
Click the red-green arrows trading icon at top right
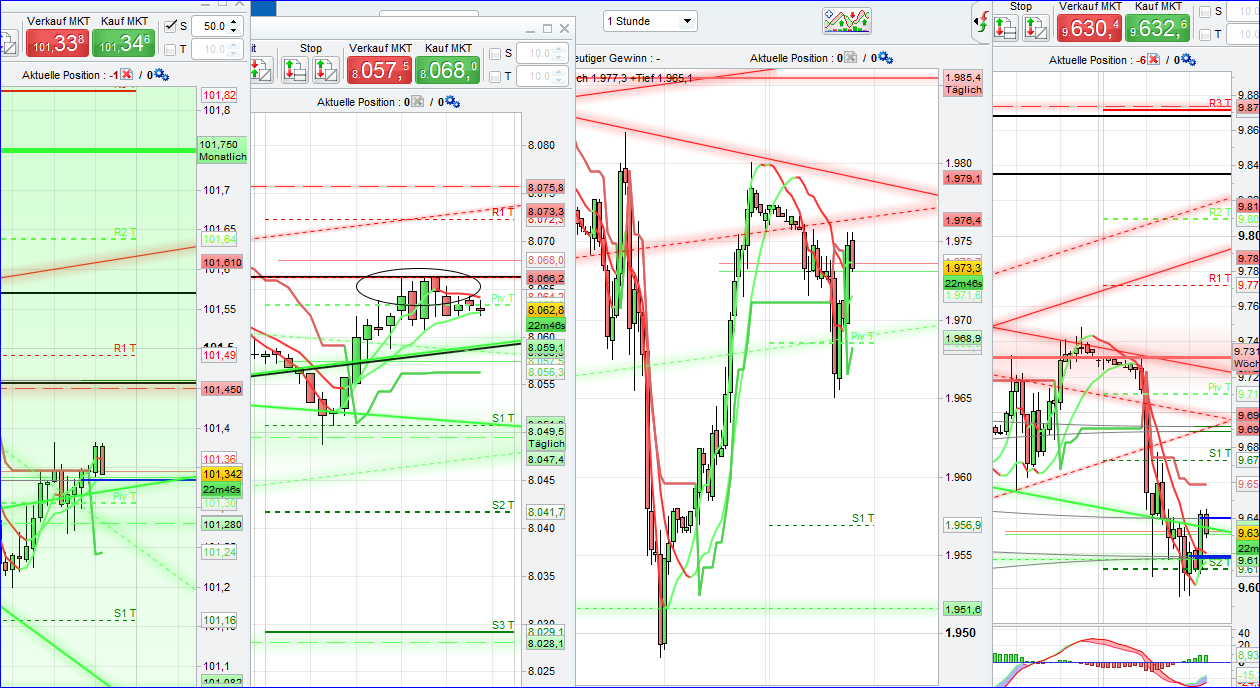982,22
